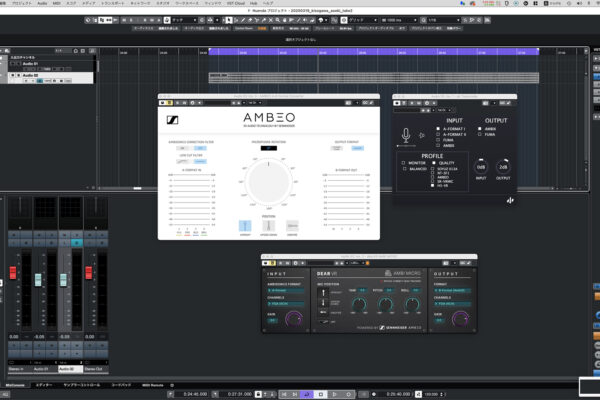Click the speaker icon next to the microphone

point(422,135)
